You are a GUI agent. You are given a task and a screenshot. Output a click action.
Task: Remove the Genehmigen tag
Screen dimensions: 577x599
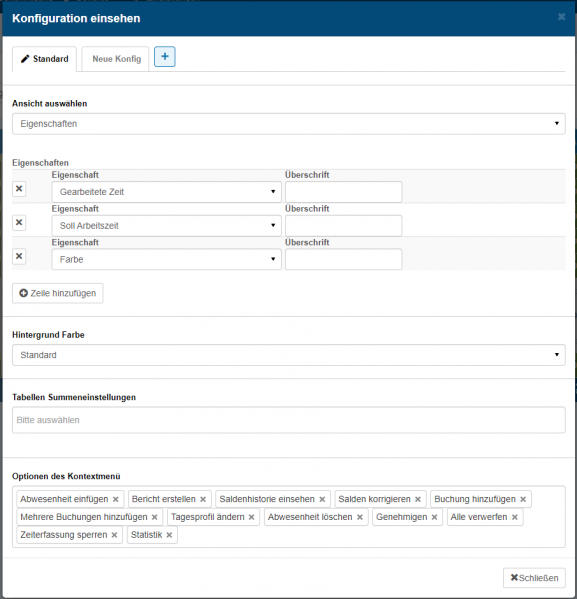[x=434, y=517]
